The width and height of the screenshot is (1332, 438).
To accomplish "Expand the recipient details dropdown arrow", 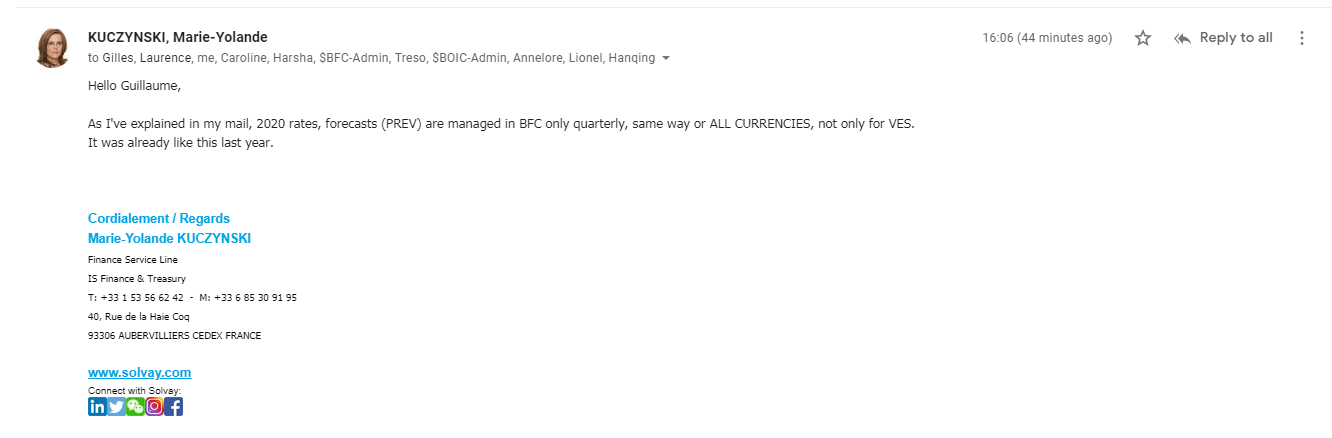I will [666, 58].
